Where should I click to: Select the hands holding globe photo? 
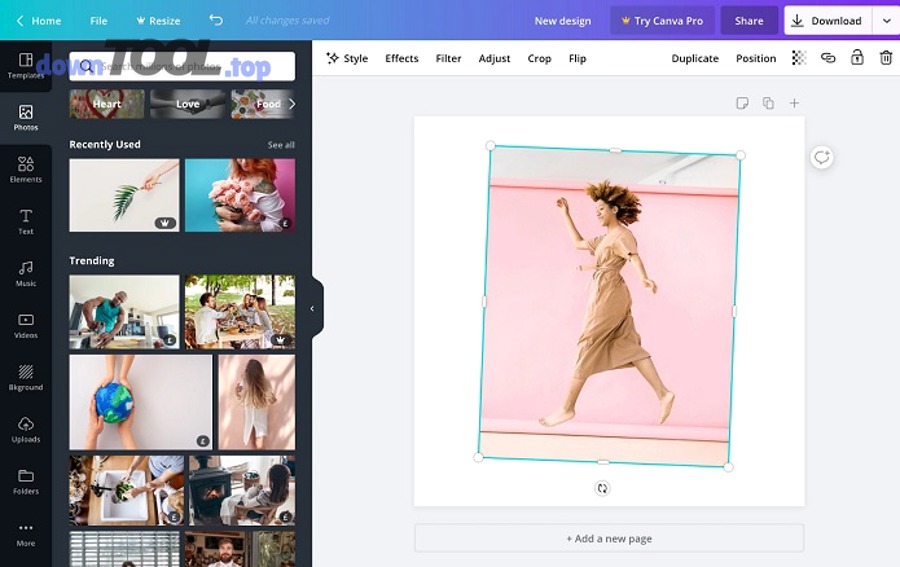(x=141, y=402)
